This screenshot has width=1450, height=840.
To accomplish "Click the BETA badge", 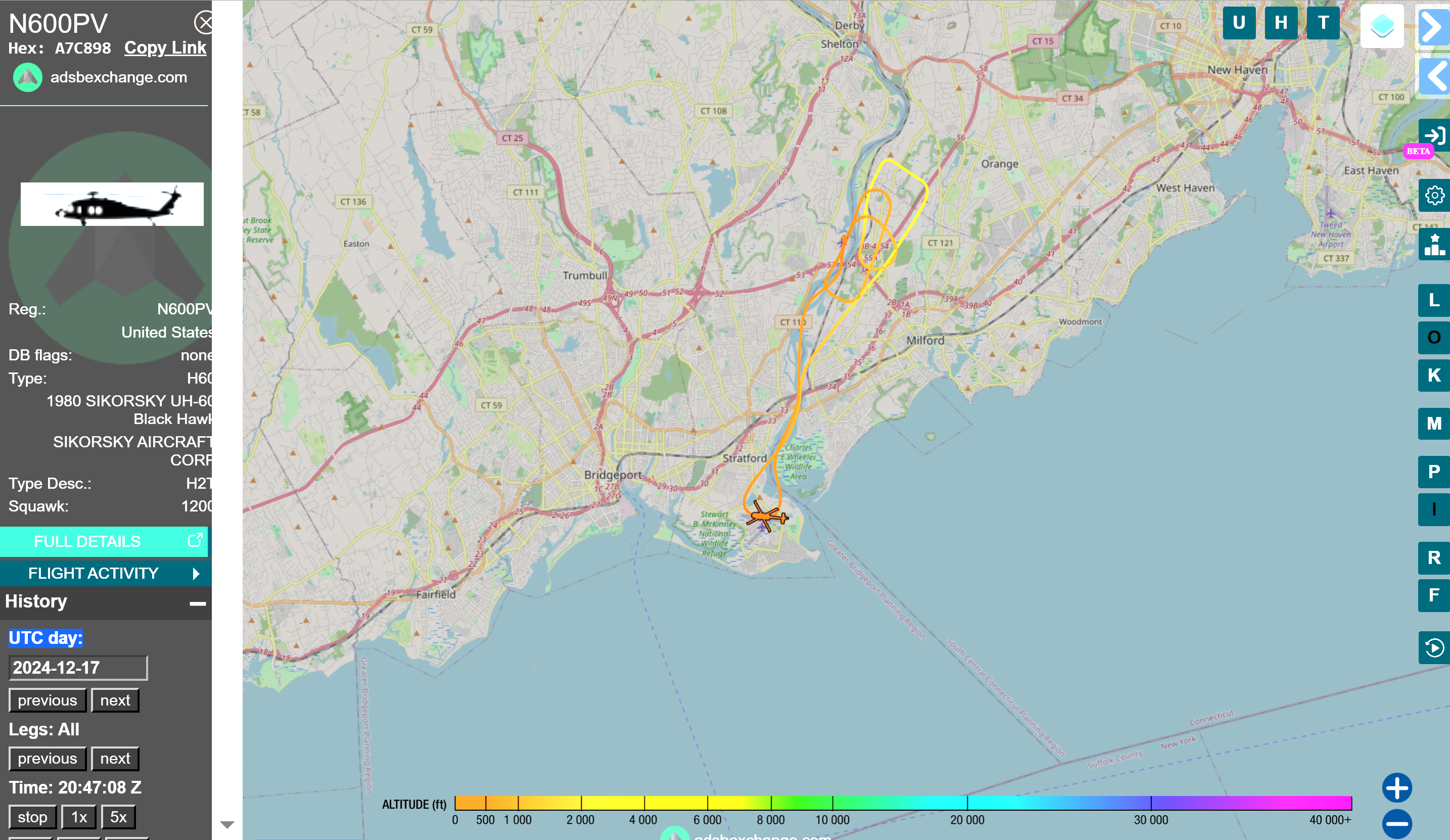I will 1418,151.
